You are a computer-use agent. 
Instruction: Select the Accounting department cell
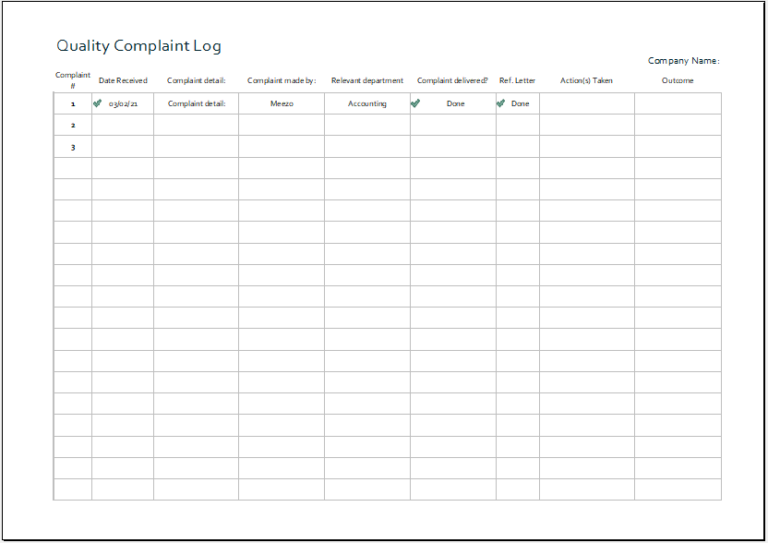[367, 104]
